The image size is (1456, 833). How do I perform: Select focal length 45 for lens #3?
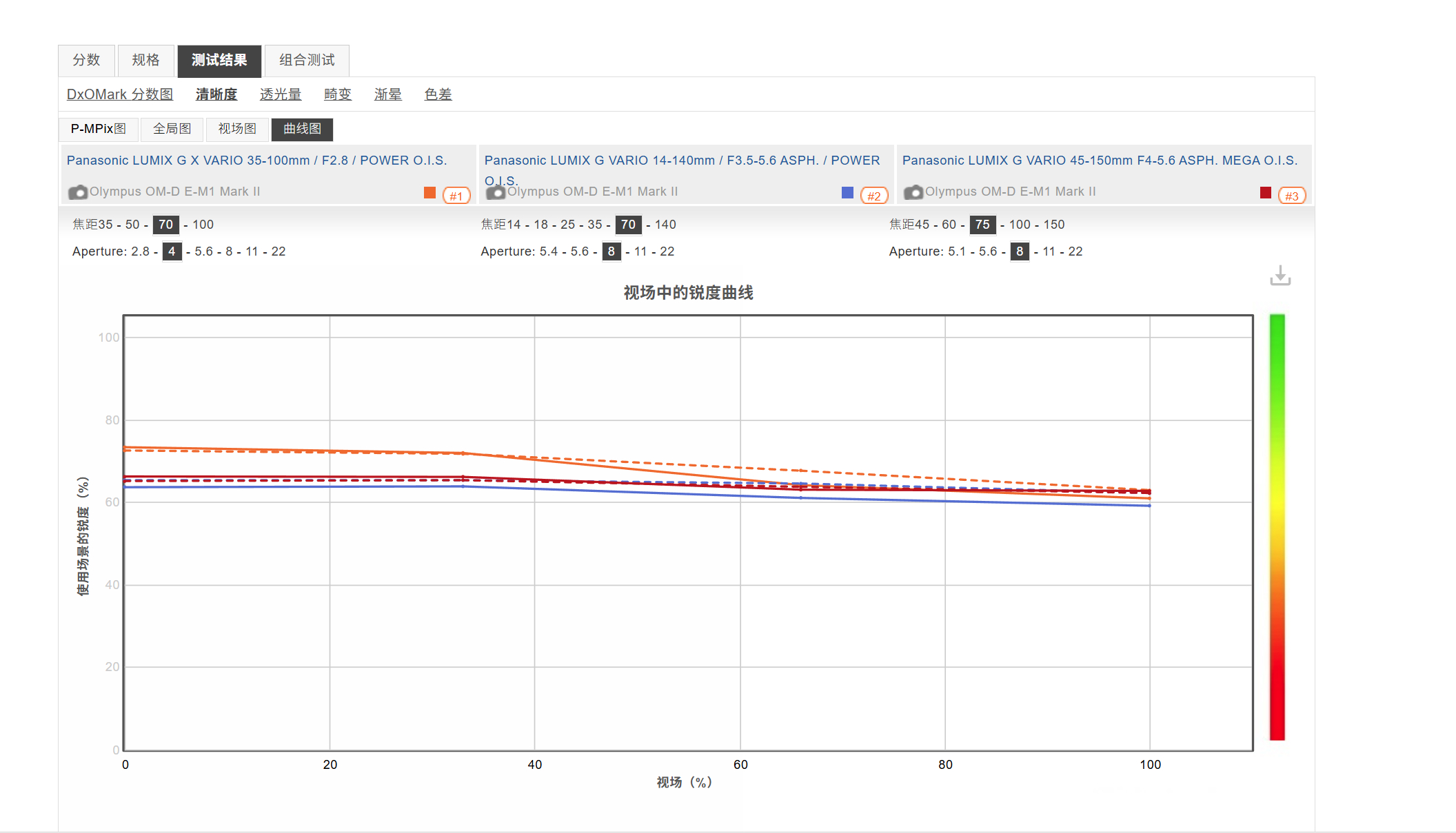coord(922,225)
